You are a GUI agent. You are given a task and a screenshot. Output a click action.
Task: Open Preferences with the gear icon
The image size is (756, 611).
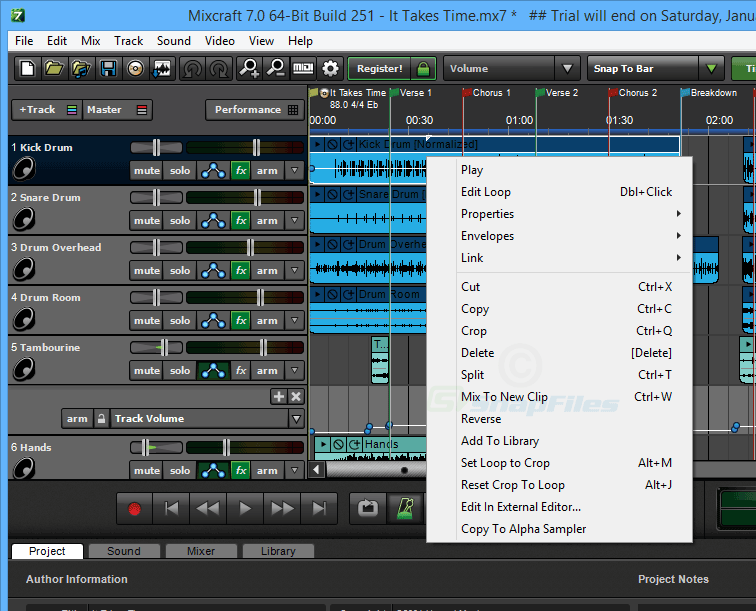(330, 68)
